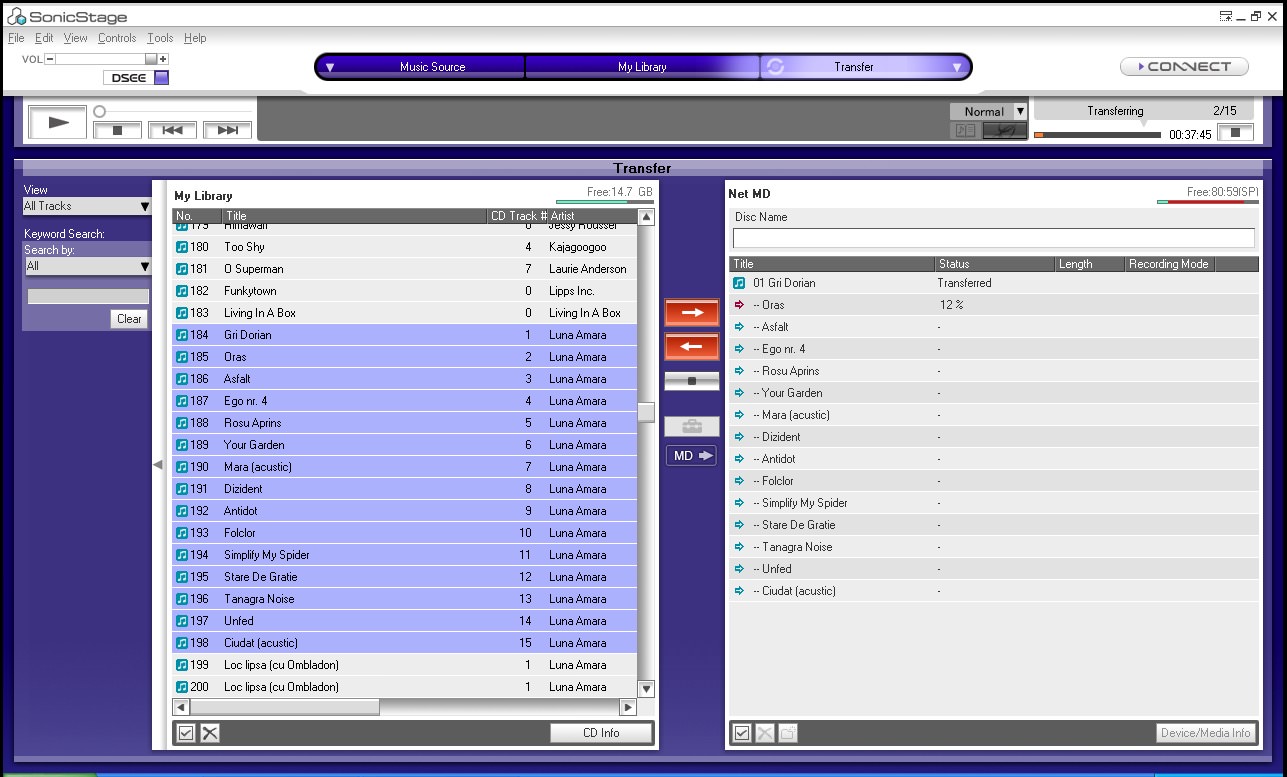The image size is (1287, 777).
Task: Open the Transfer tab dropdown arrow
Action: (x=956, y=67)
